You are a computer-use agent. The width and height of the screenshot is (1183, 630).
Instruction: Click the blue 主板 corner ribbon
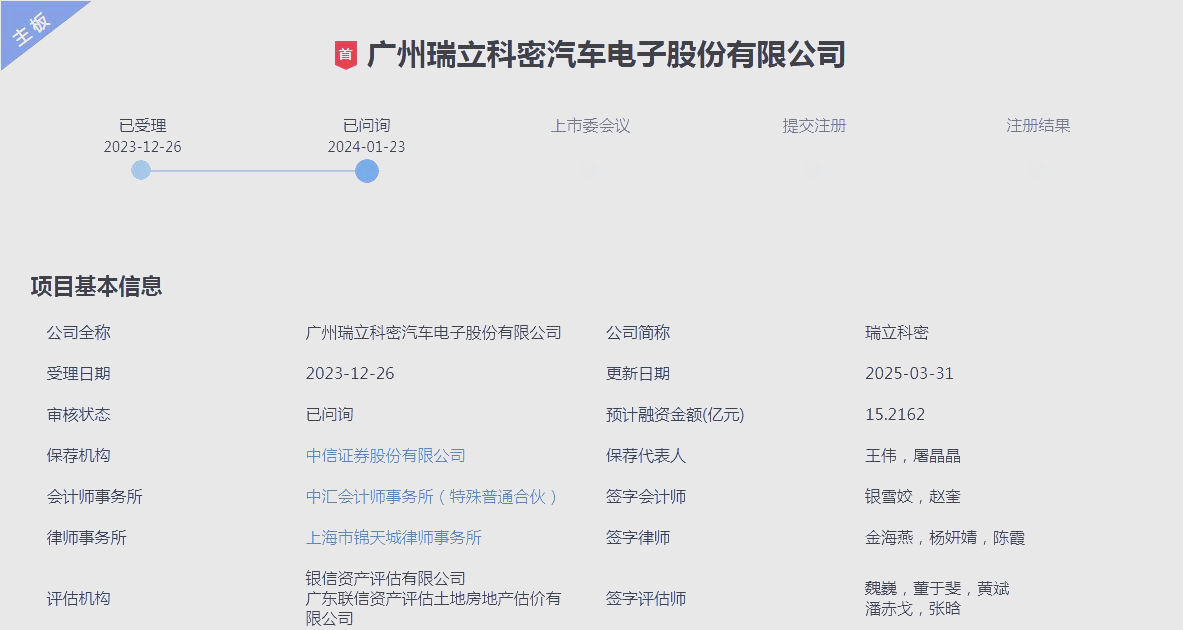[x=30, y=30]
